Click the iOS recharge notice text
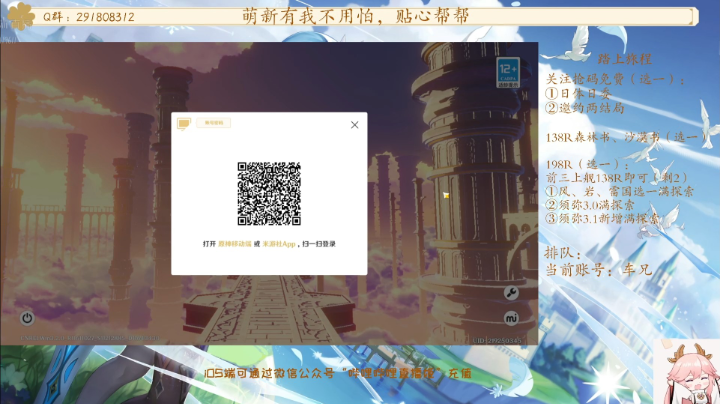The height and width of the screenshot is (404, 720). pos(338,373)
